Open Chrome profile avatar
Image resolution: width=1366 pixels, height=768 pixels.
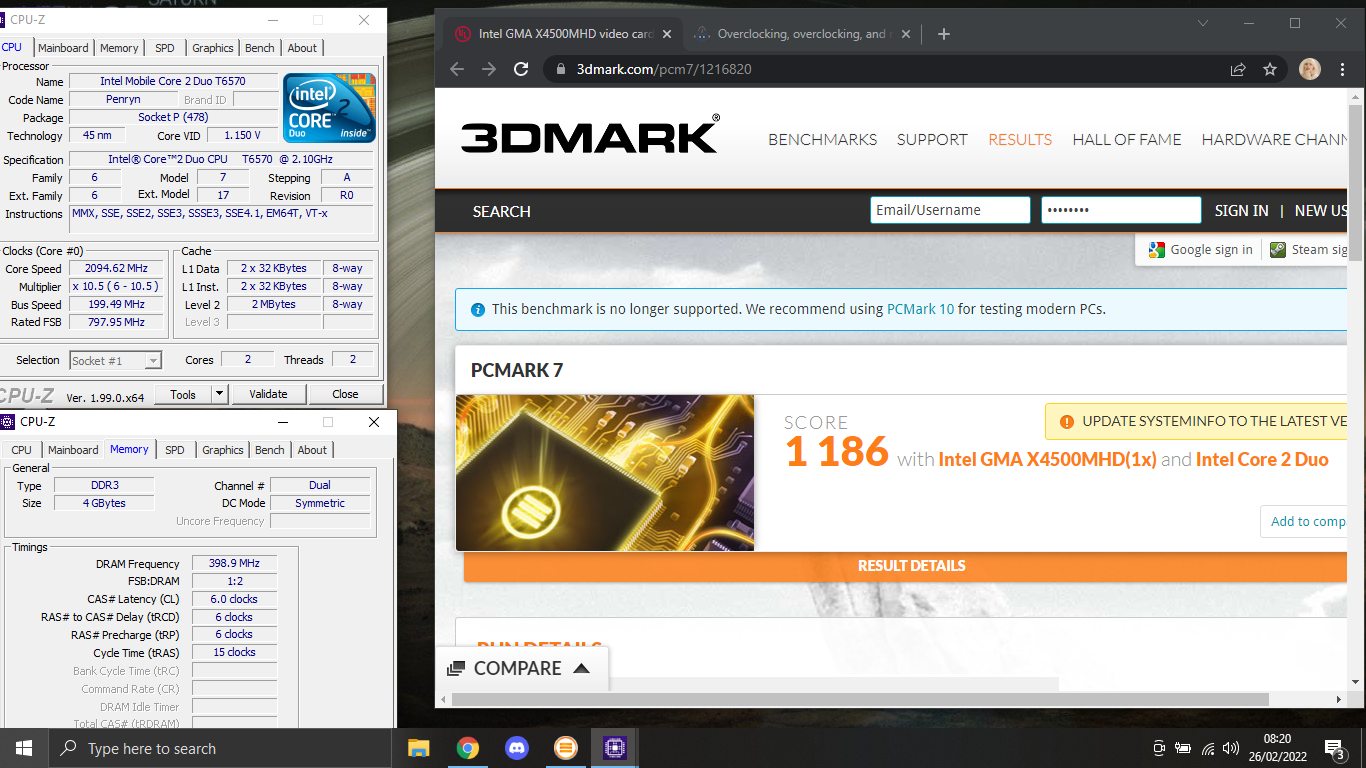click(x=1309, y=69)
